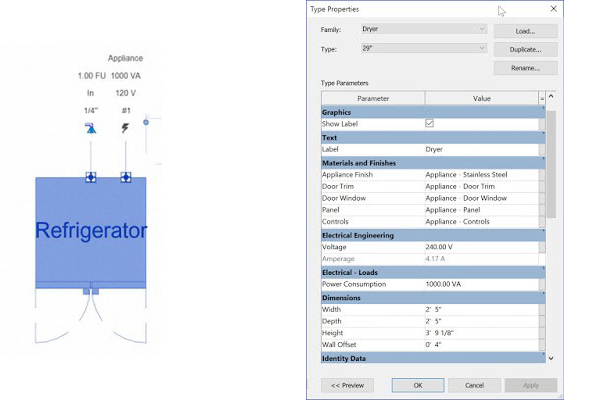The width and height of the screenshot is (600, 400).
Task: Click the << Preview button
Action: click(x=347, y=385)
